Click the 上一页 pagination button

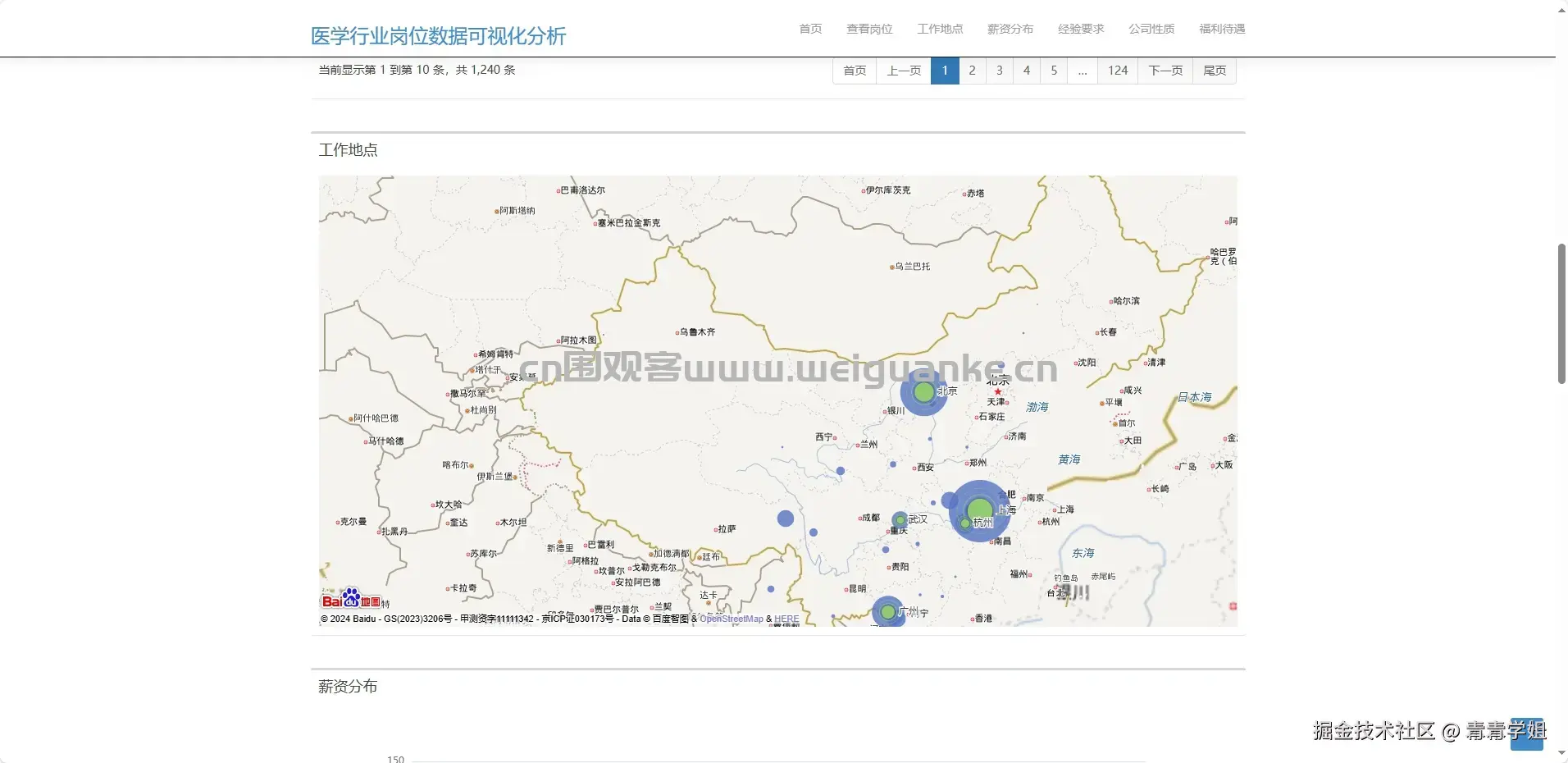pyautogui.click(x=904, y=71)
